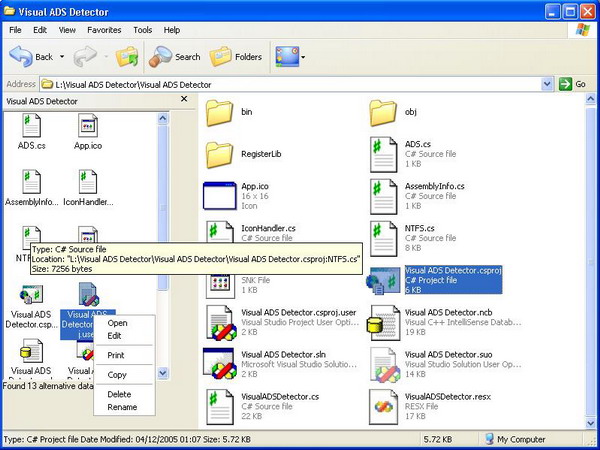Select AssemblyInfo stream icon in side panel
Screen dimensions: 600x450
[x=31, y=182]
